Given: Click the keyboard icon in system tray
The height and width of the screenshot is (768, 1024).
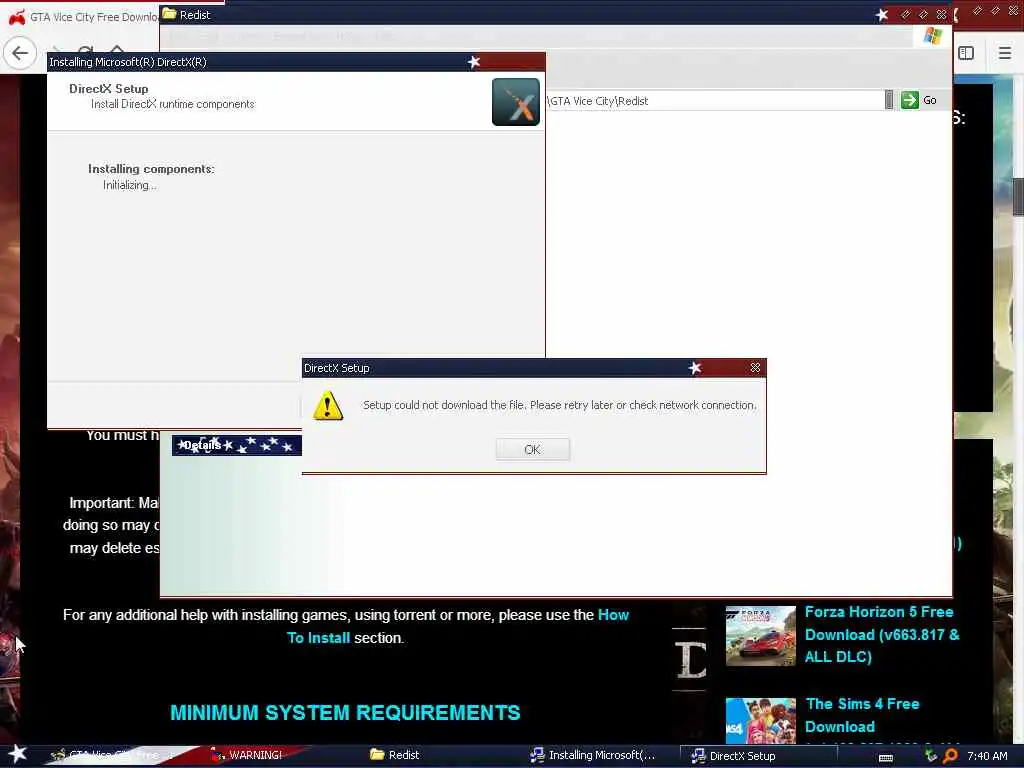Looking at the screenshot, I should coord(886,758).
